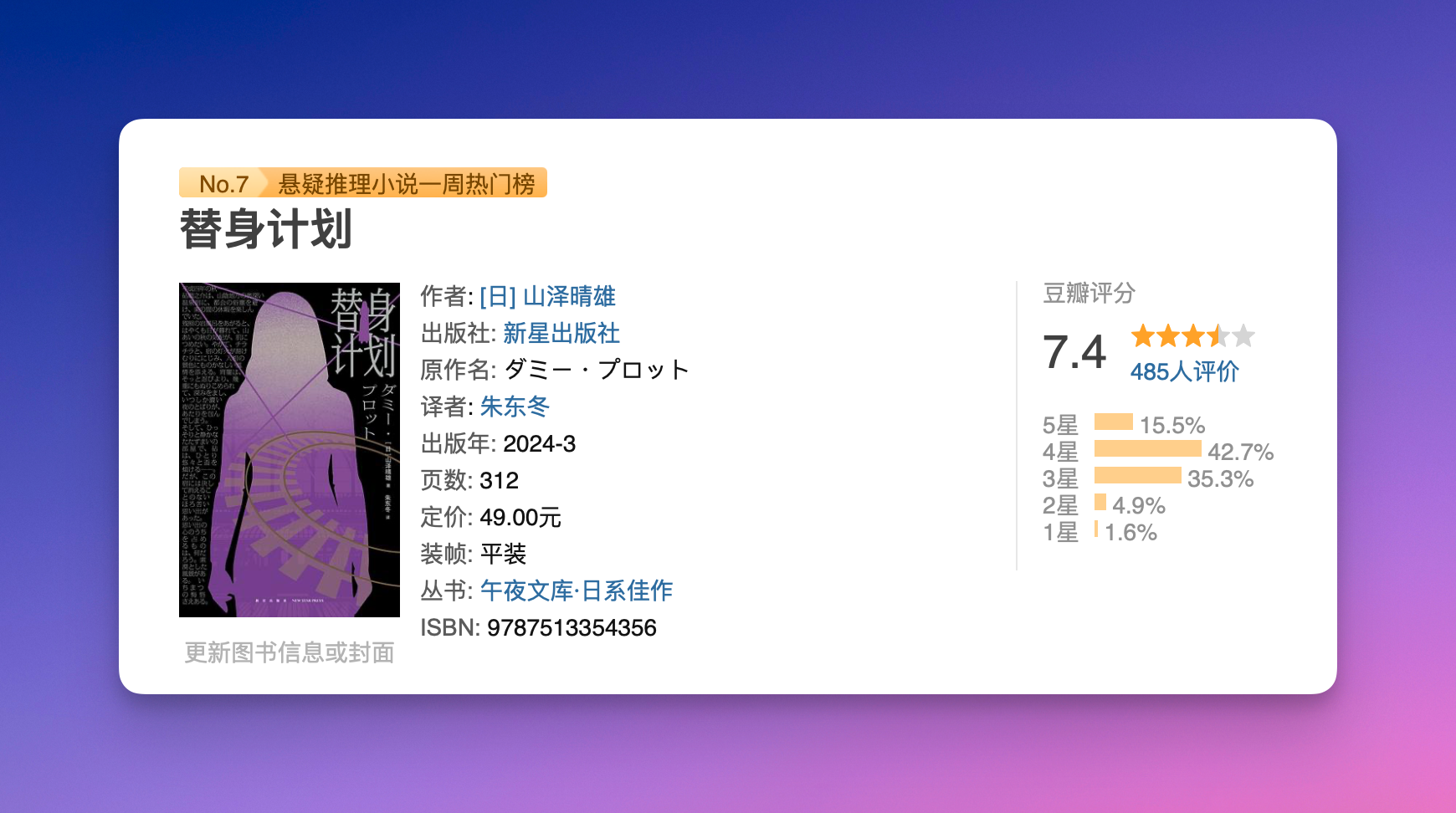Click the 35.3% percentage

pos(1221,478)
